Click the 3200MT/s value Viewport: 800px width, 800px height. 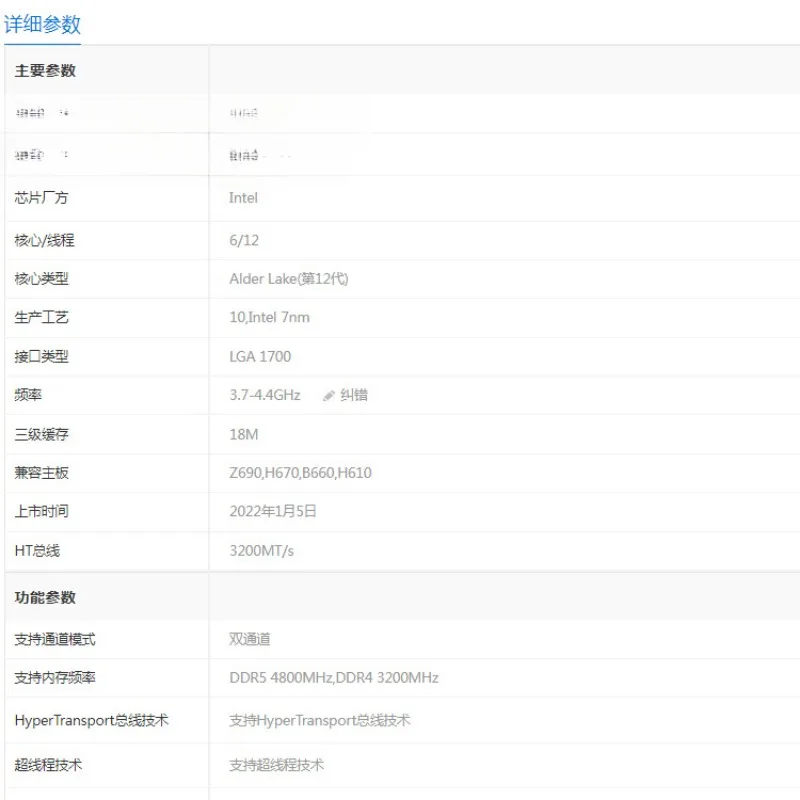[262, 551]
